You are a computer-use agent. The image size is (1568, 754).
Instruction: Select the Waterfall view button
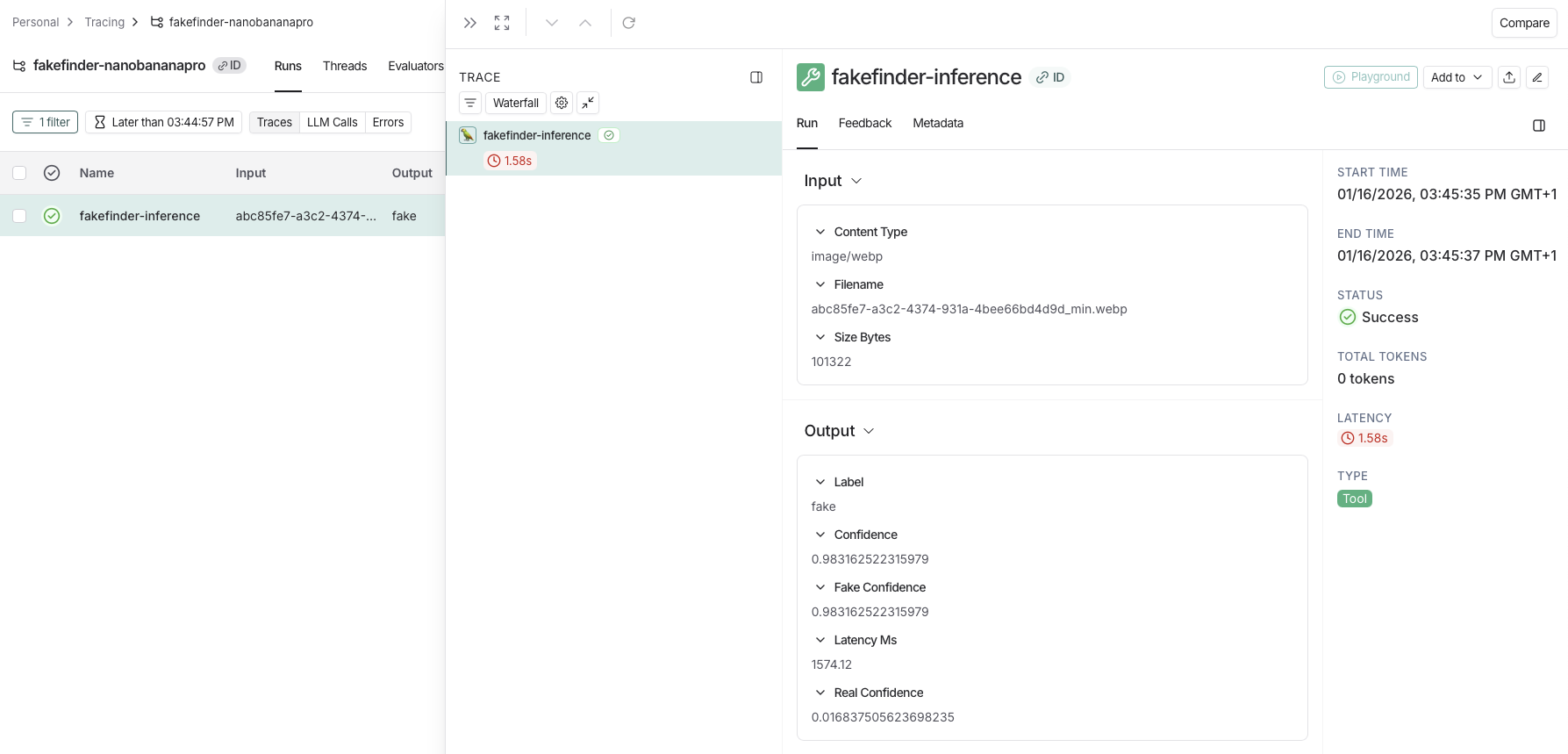coord(516,103)
